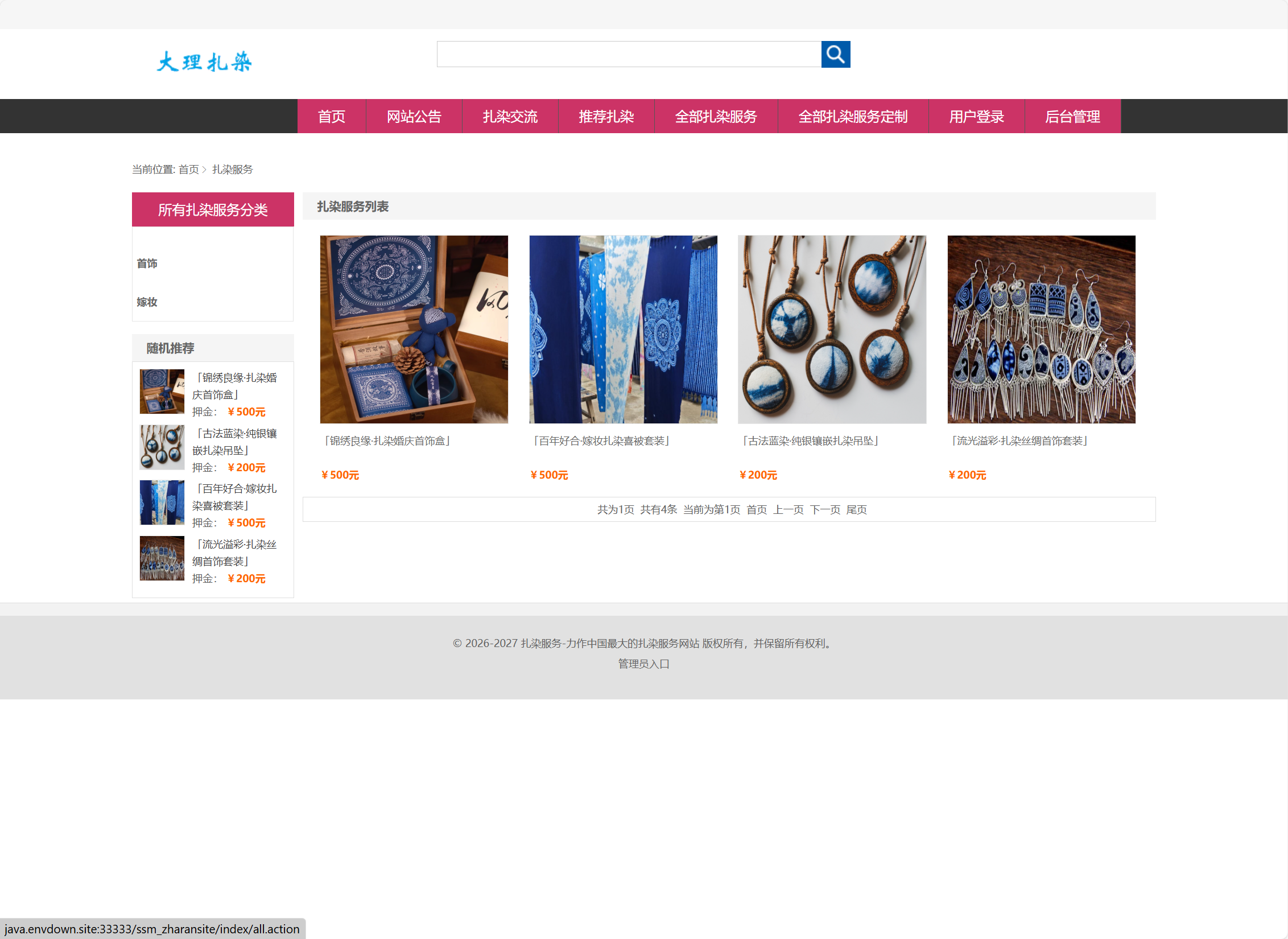Open the silk earrings set product image
Image resolution: width=1288 pixels, height=939 pixels.
(x=1041, y=329)
